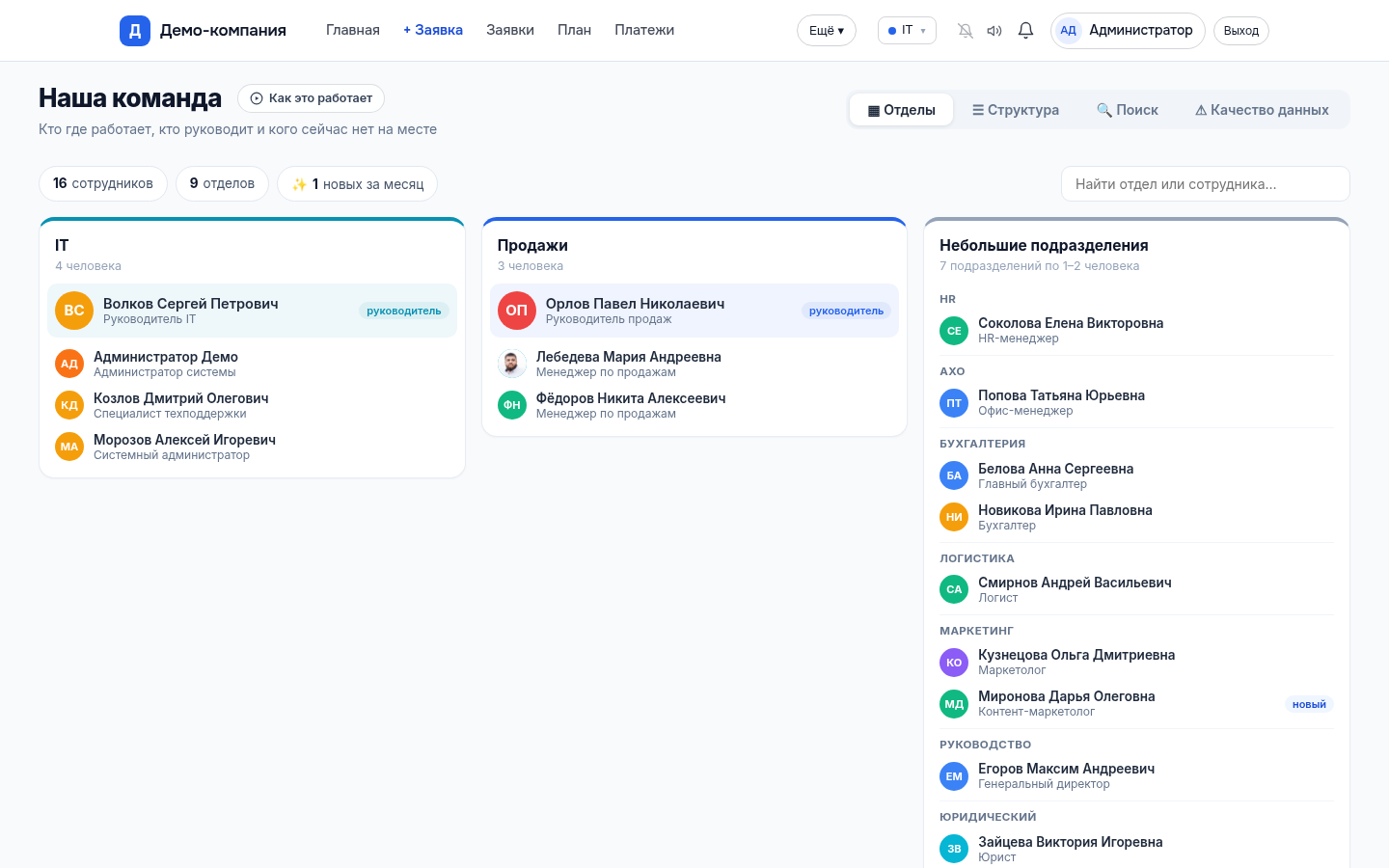The height and width of the screenshot is (868, 1389).
Task: Go to Главная in the navigation
Action: tap(353, 30)
